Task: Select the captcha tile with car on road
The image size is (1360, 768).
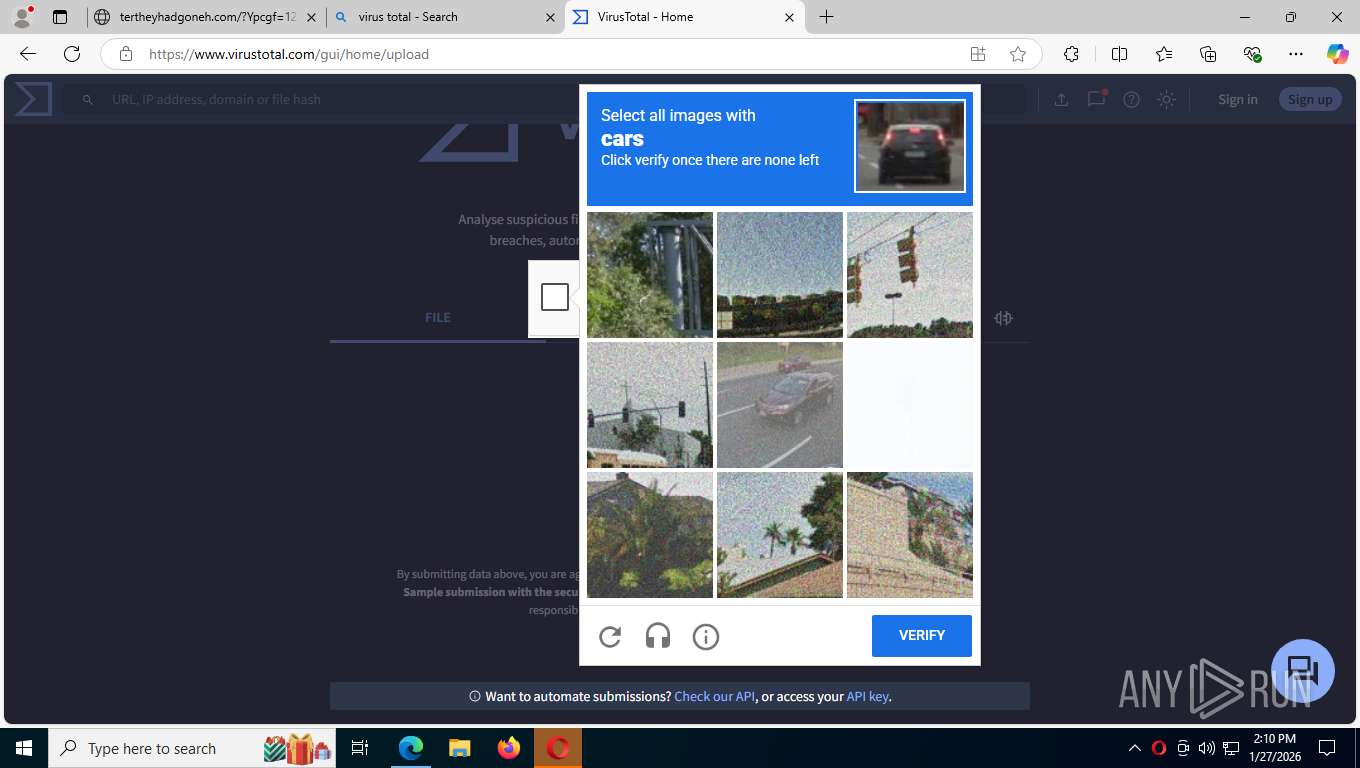Action: (780, 405)
